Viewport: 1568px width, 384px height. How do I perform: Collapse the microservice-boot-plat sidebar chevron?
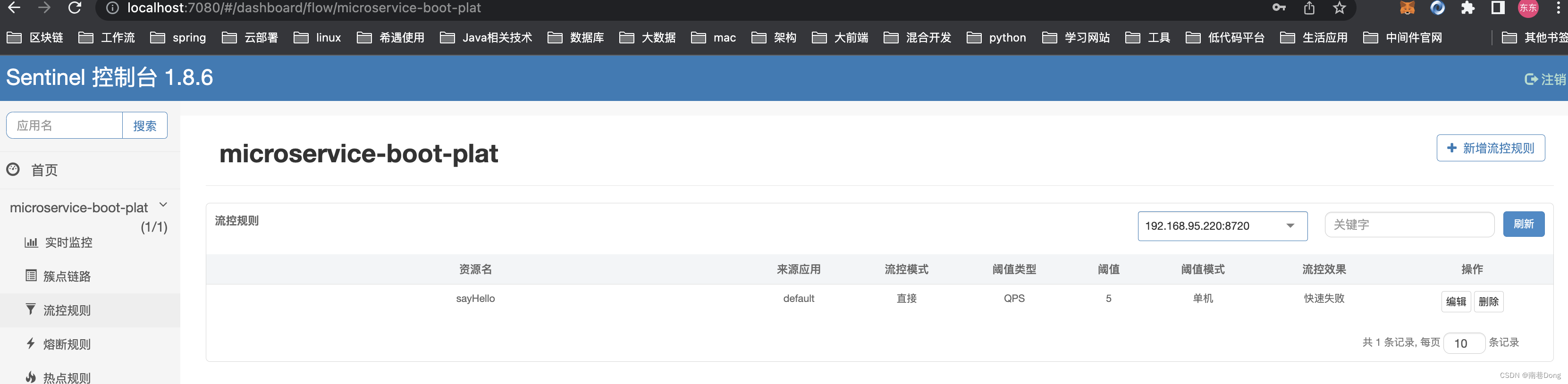[163, 205]
